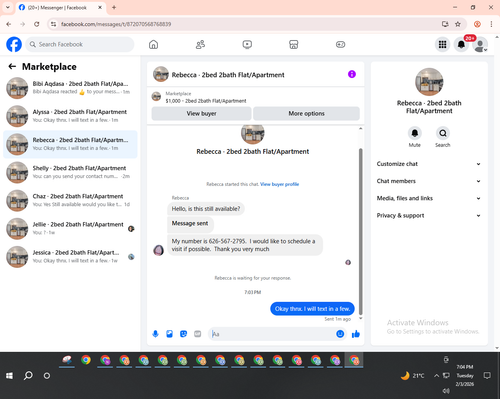Expand Media, files and links
Screen dimensions: 500x399
(429, 198)
